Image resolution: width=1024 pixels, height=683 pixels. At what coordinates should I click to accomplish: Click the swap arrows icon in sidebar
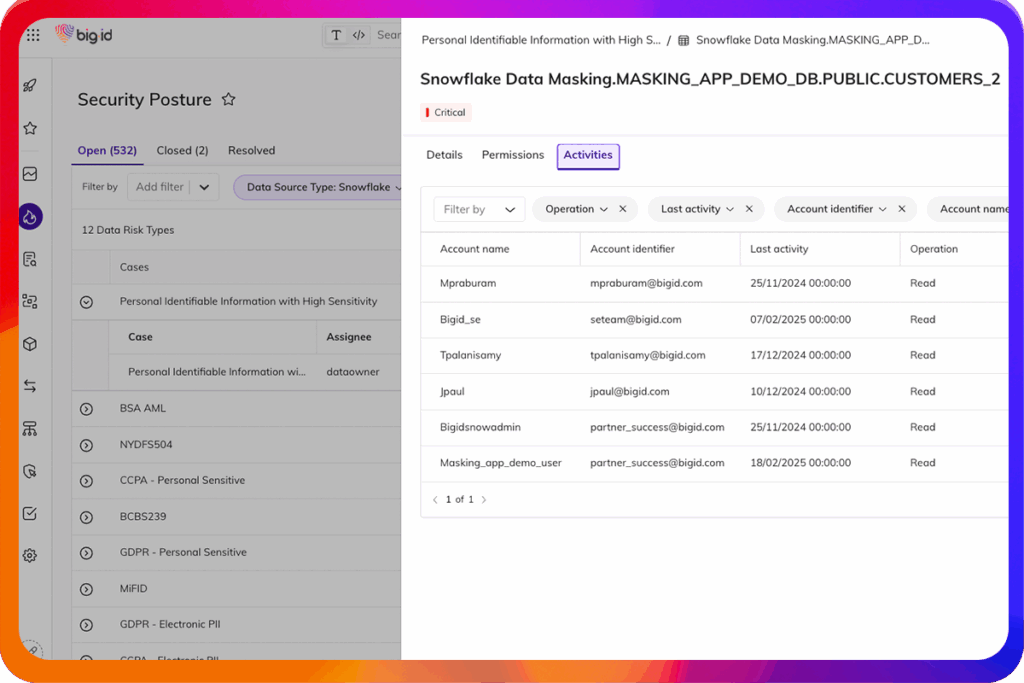click(x=30, y=386)
